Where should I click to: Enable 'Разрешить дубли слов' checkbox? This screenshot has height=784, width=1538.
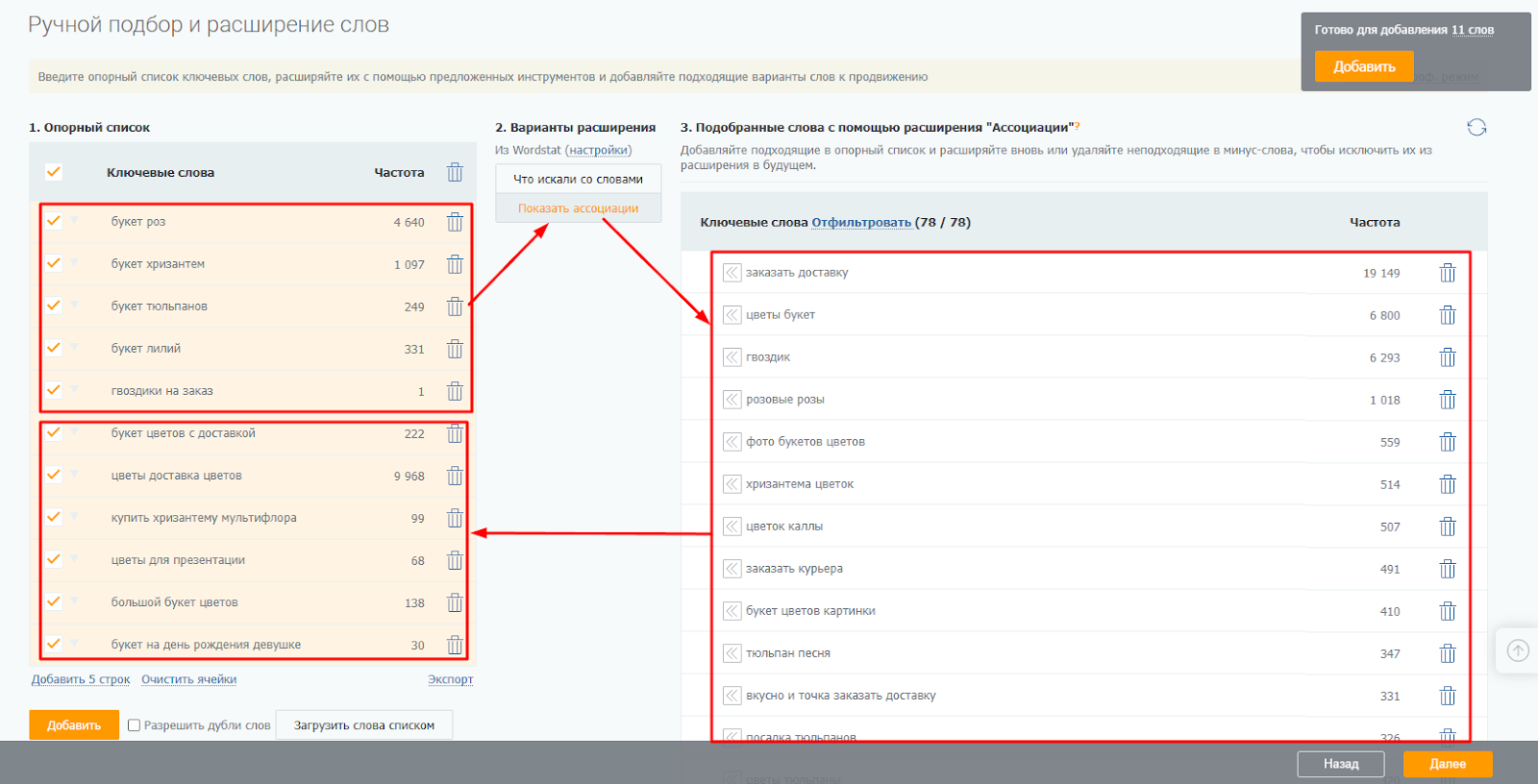click(135, 725)
